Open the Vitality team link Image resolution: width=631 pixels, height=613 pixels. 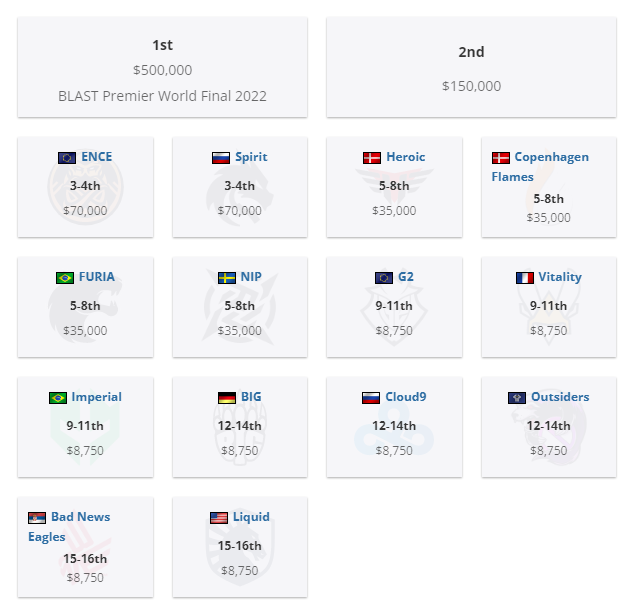coord(560,277)
